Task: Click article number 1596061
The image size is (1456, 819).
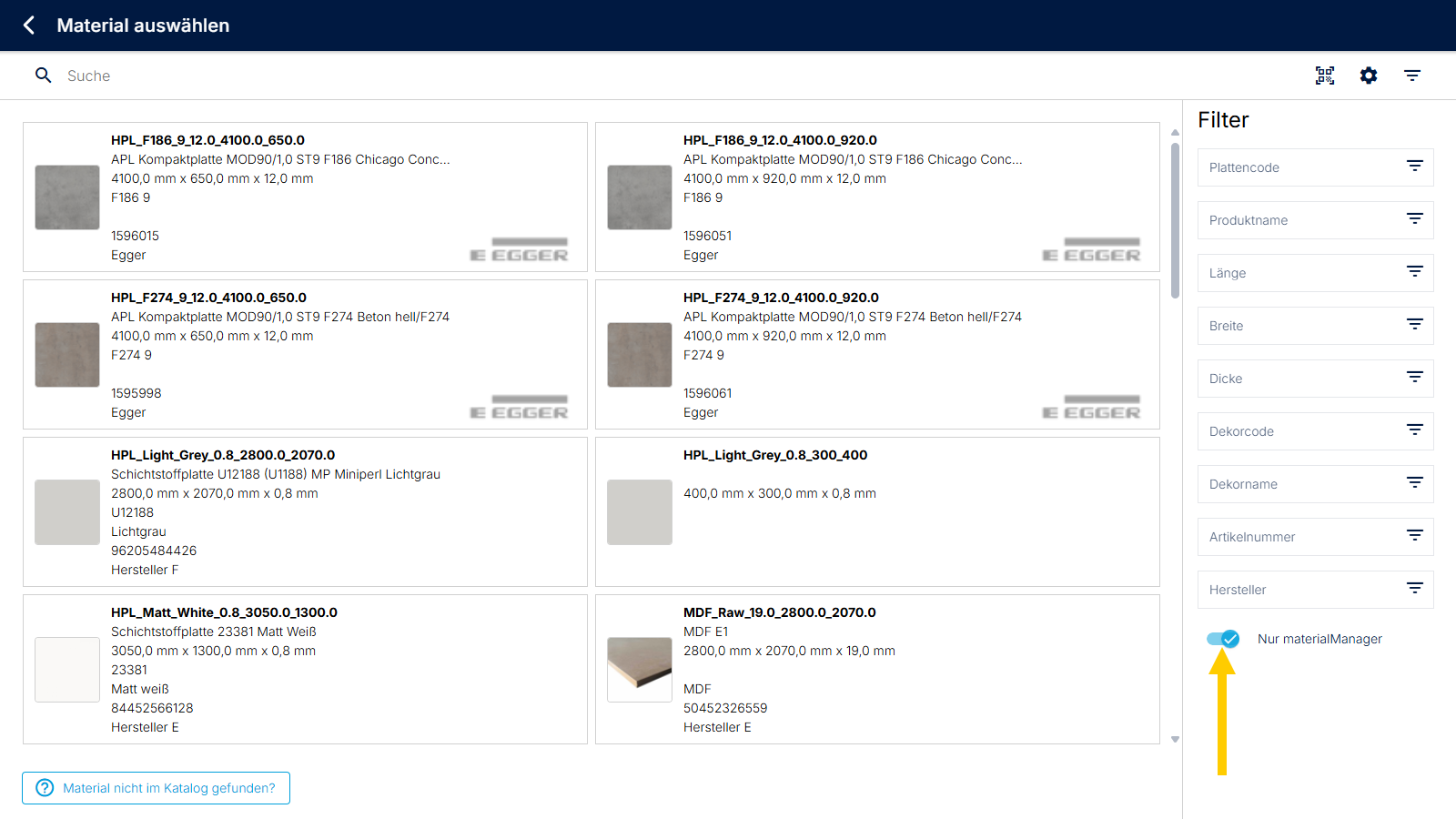Action: [x=707, y=393]
